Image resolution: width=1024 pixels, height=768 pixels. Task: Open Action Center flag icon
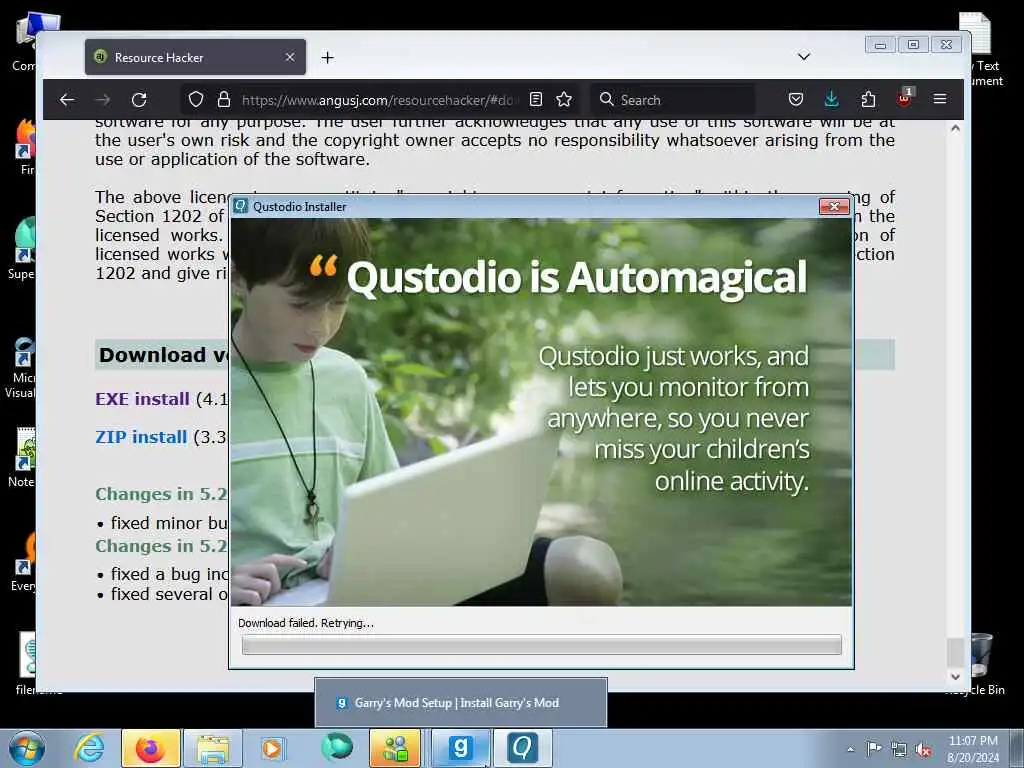point(874,748)
